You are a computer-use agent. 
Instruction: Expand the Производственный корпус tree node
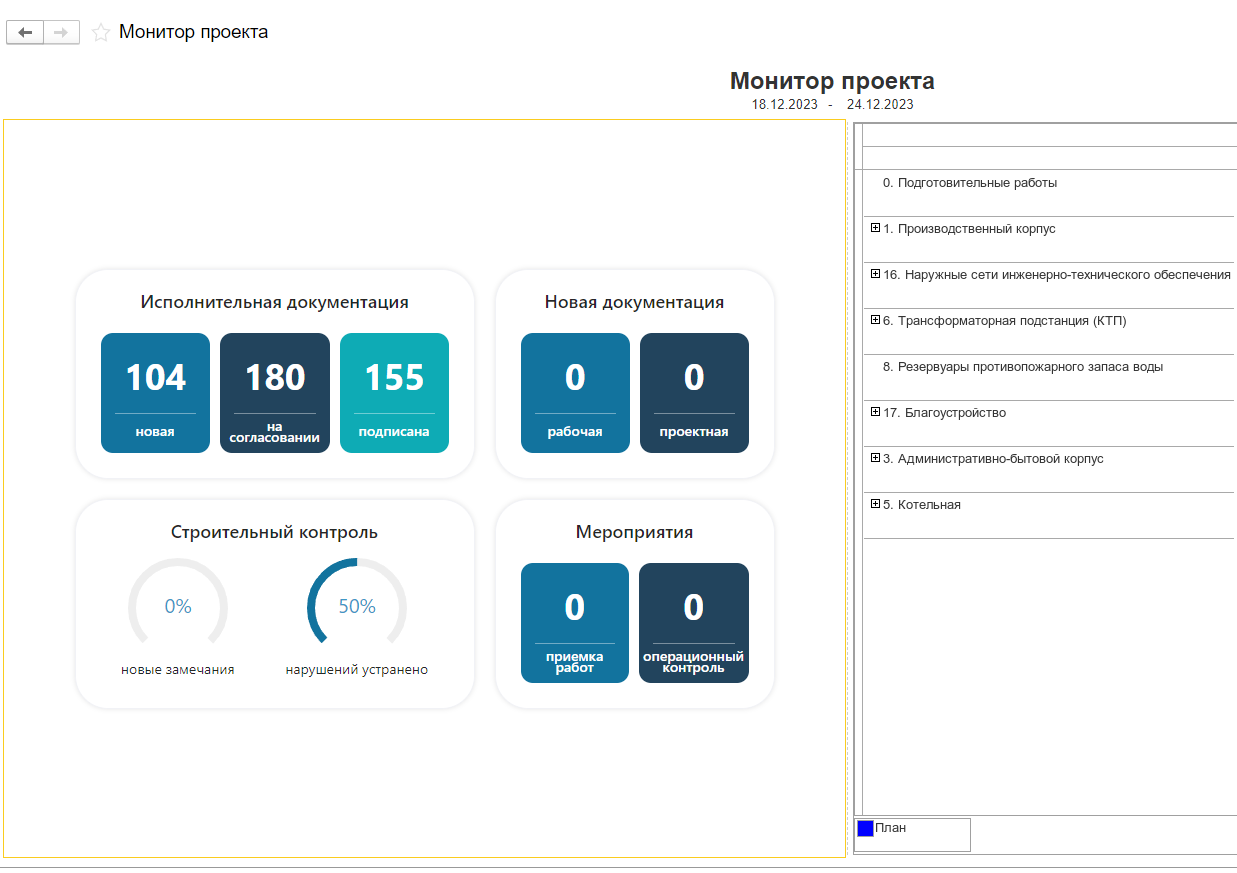point(875,228)
